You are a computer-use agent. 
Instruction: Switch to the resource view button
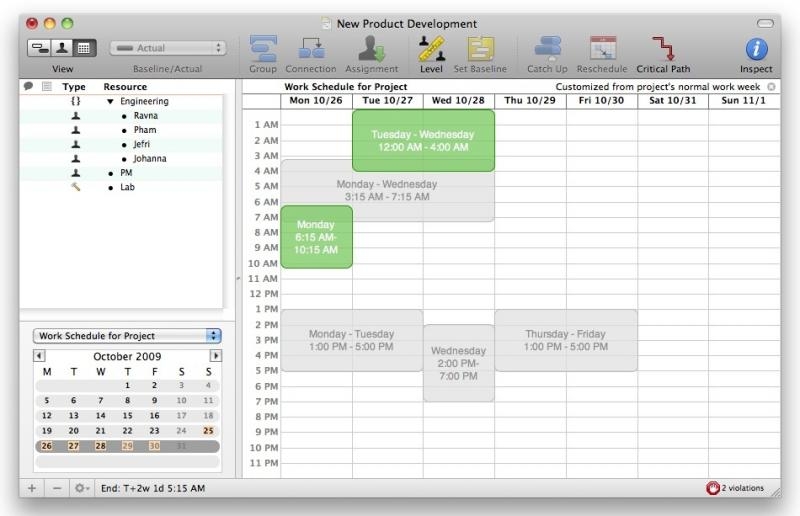(62, 48)
